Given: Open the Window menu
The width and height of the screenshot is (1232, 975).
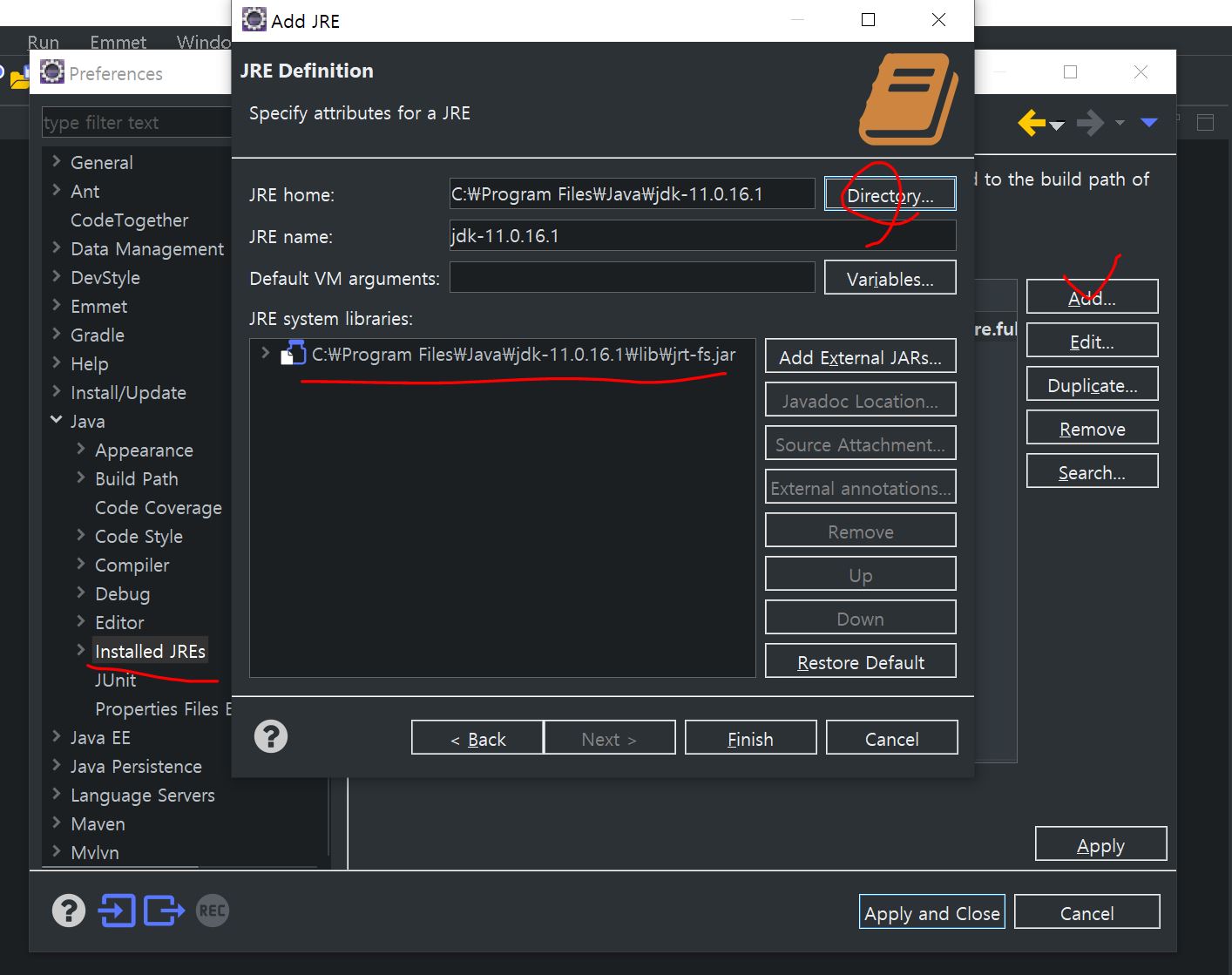Looking at the screenshot, I should click(x=203, y=42).
